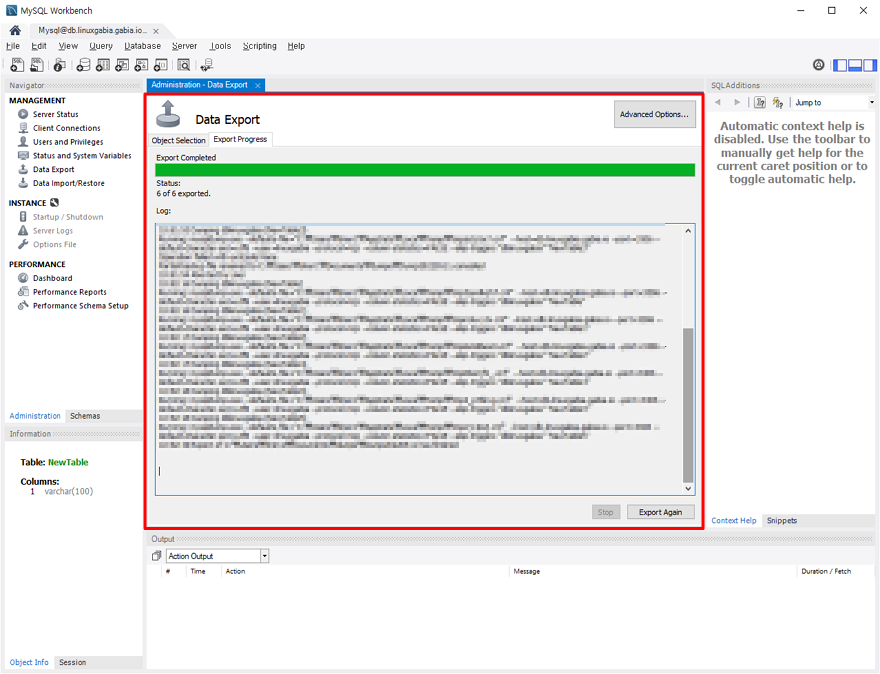Create a new view from toolbar
Screen dimensions: 880x674
pyautogui.click(x=122, y=65)
